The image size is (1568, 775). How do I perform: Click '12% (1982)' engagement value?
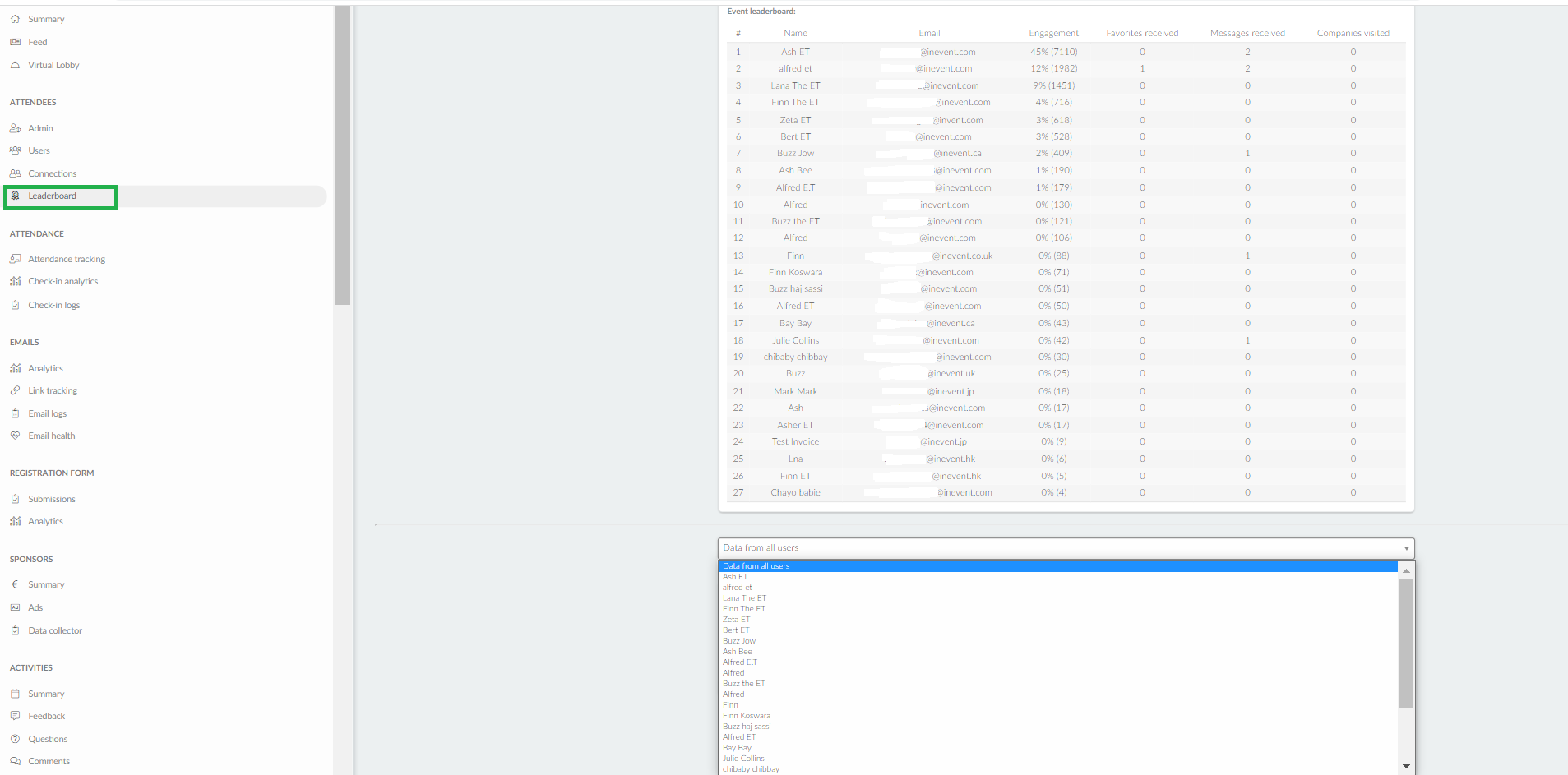(x=1053, y=69)
